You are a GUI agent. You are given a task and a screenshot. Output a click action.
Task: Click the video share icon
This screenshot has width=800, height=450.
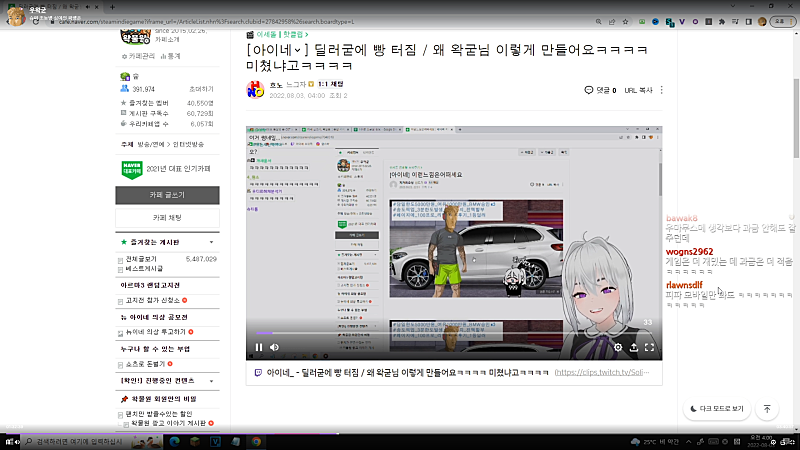click(633, 347)
